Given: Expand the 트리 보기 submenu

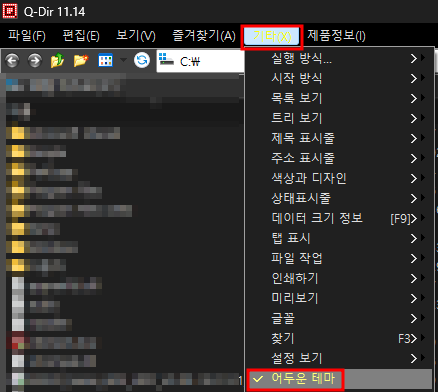Looking at the screenshot, I should click(x=339, y=118).
